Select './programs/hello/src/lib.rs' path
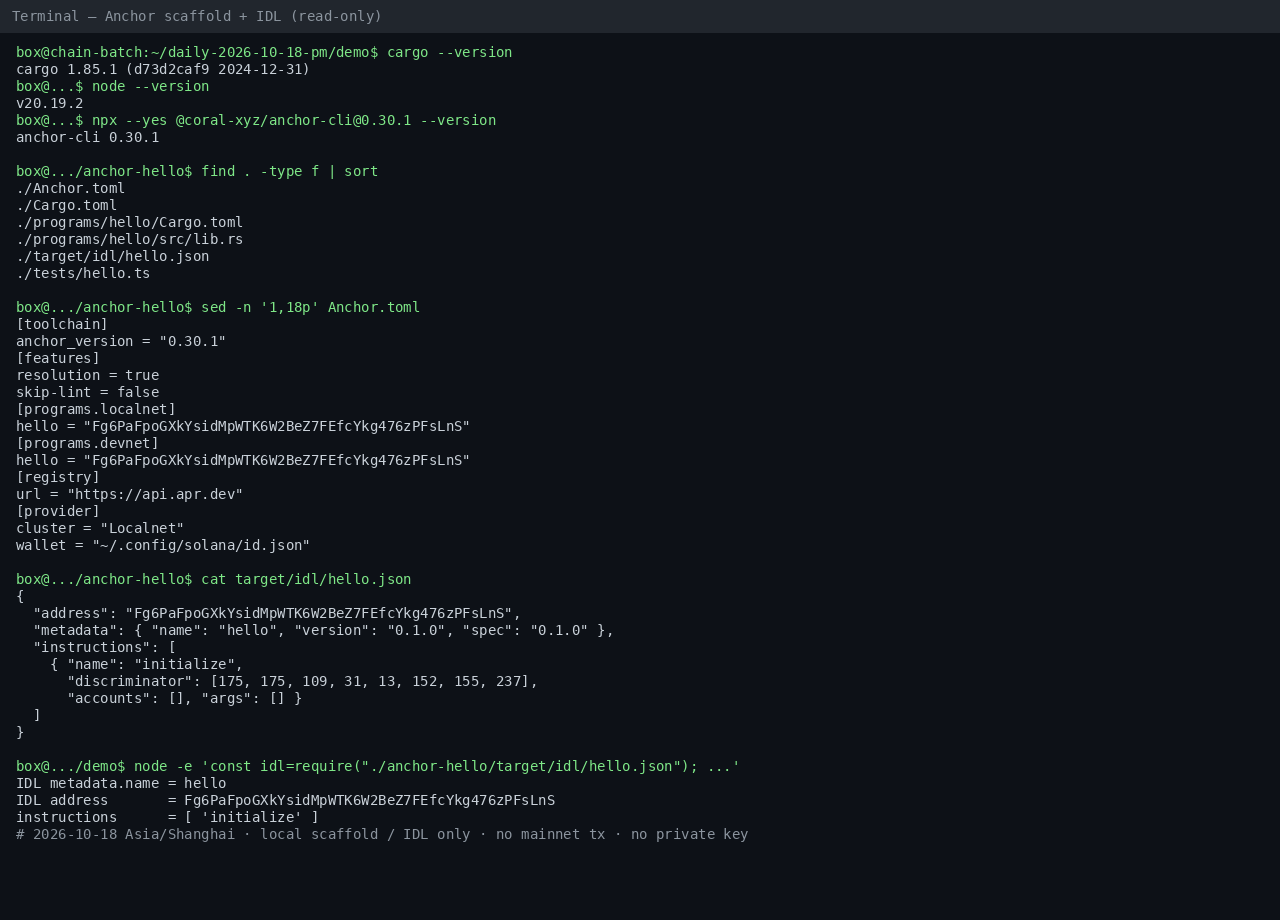1280x920 pixels. [x=130, y=239]
